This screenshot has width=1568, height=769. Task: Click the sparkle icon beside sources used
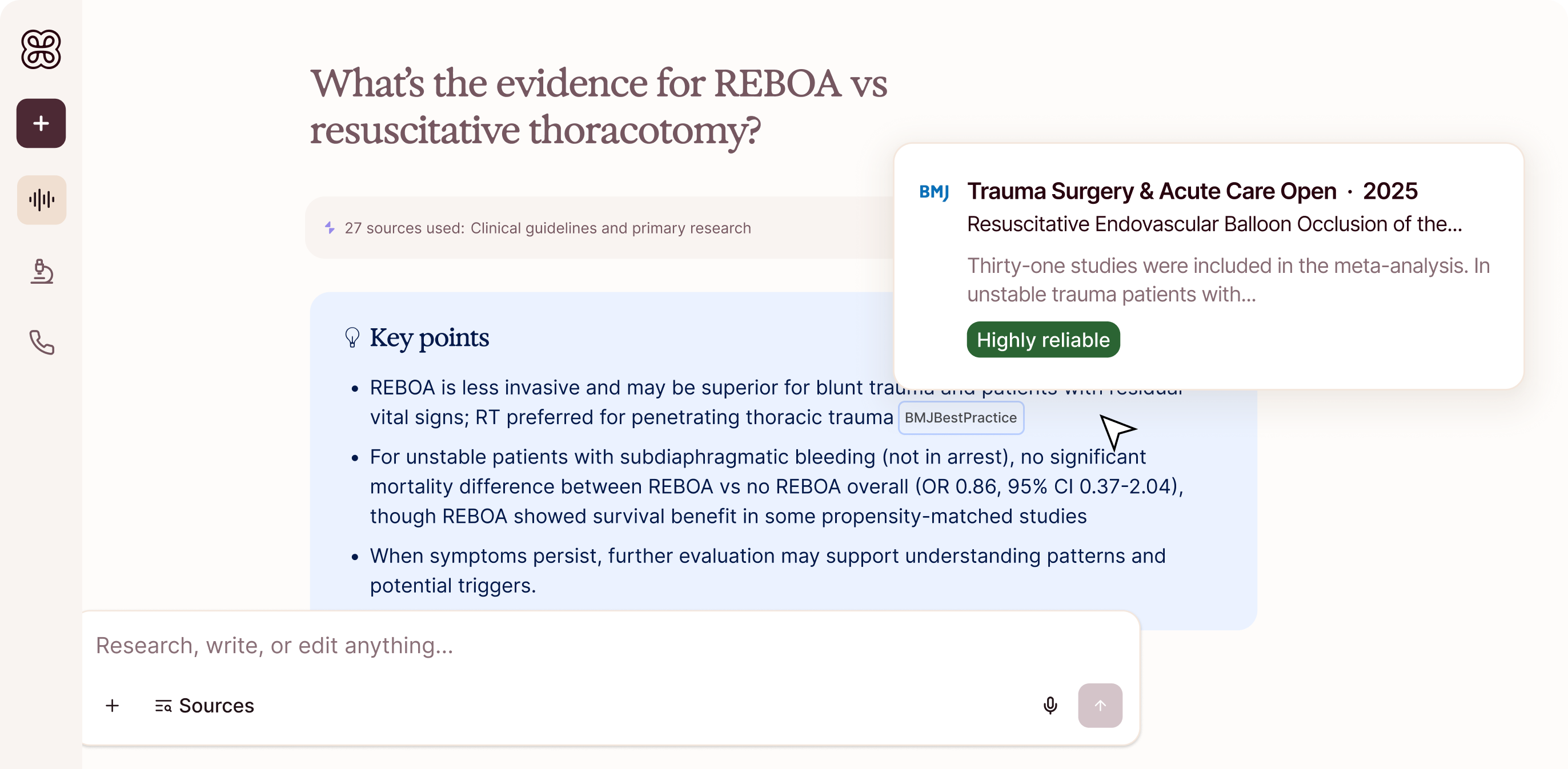328,228
